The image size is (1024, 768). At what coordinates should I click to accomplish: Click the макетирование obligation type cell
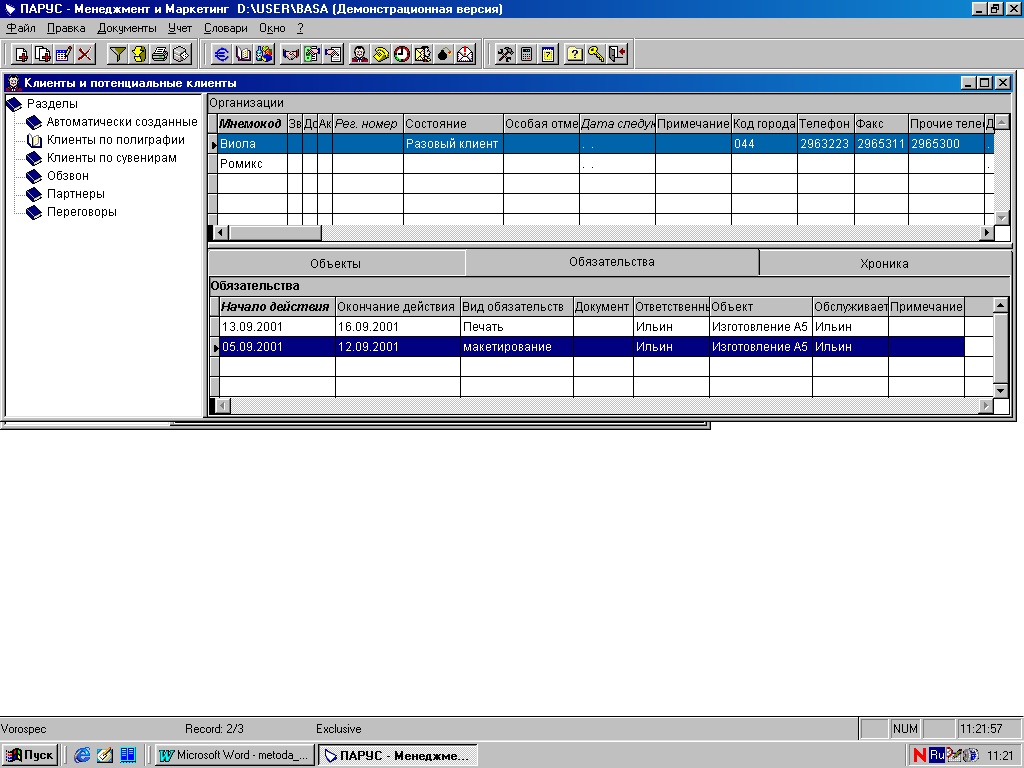tap(517, 347)
